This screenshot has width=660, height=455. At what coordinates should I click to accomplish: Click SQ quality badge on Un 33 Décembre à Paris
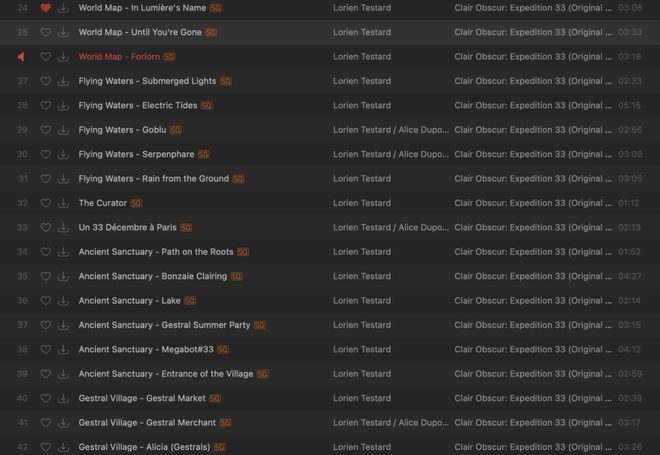click(x=185, y=228)
